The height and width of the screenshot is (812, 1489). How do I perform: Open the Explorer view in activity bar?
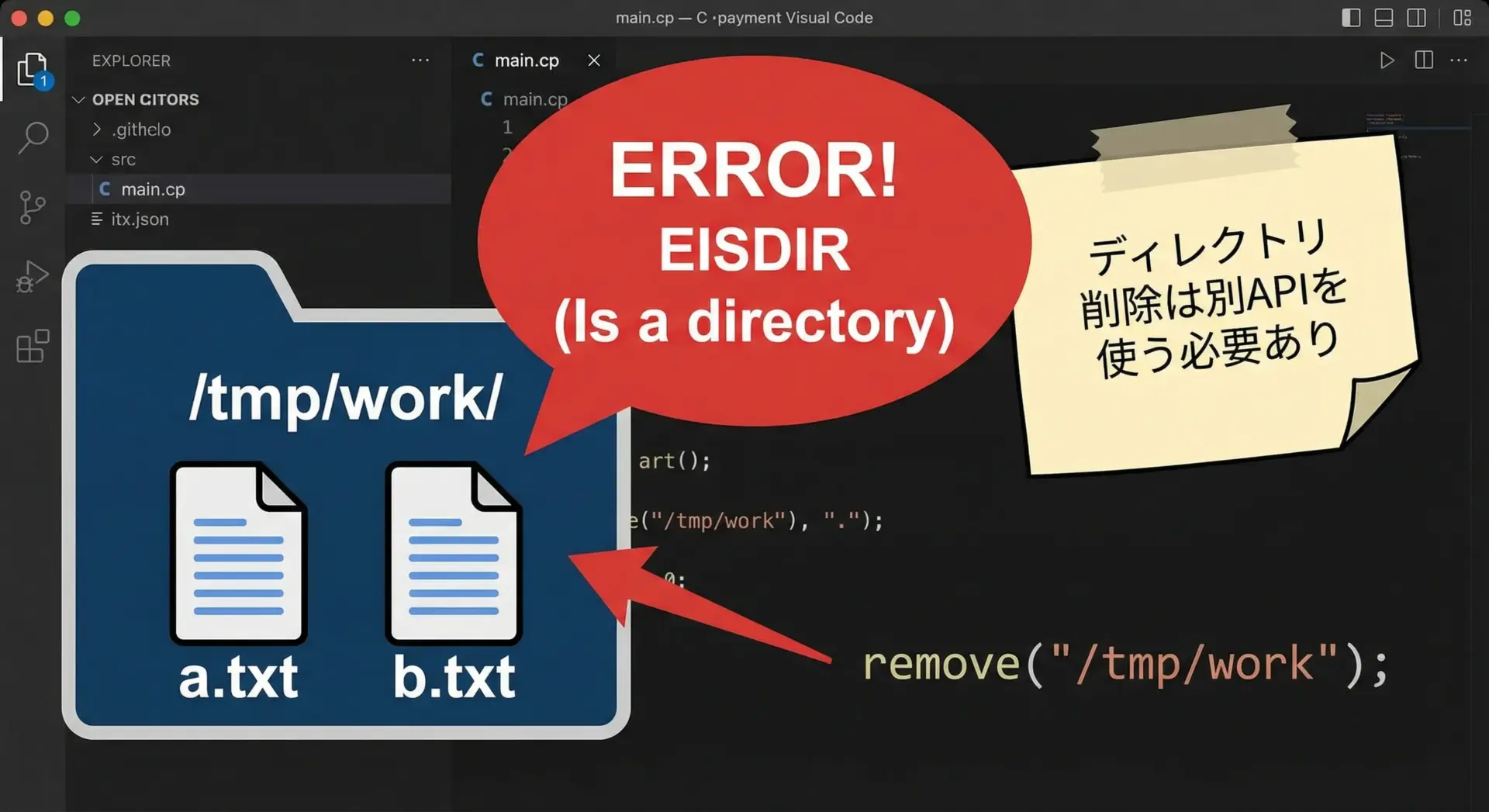[32, 70]
